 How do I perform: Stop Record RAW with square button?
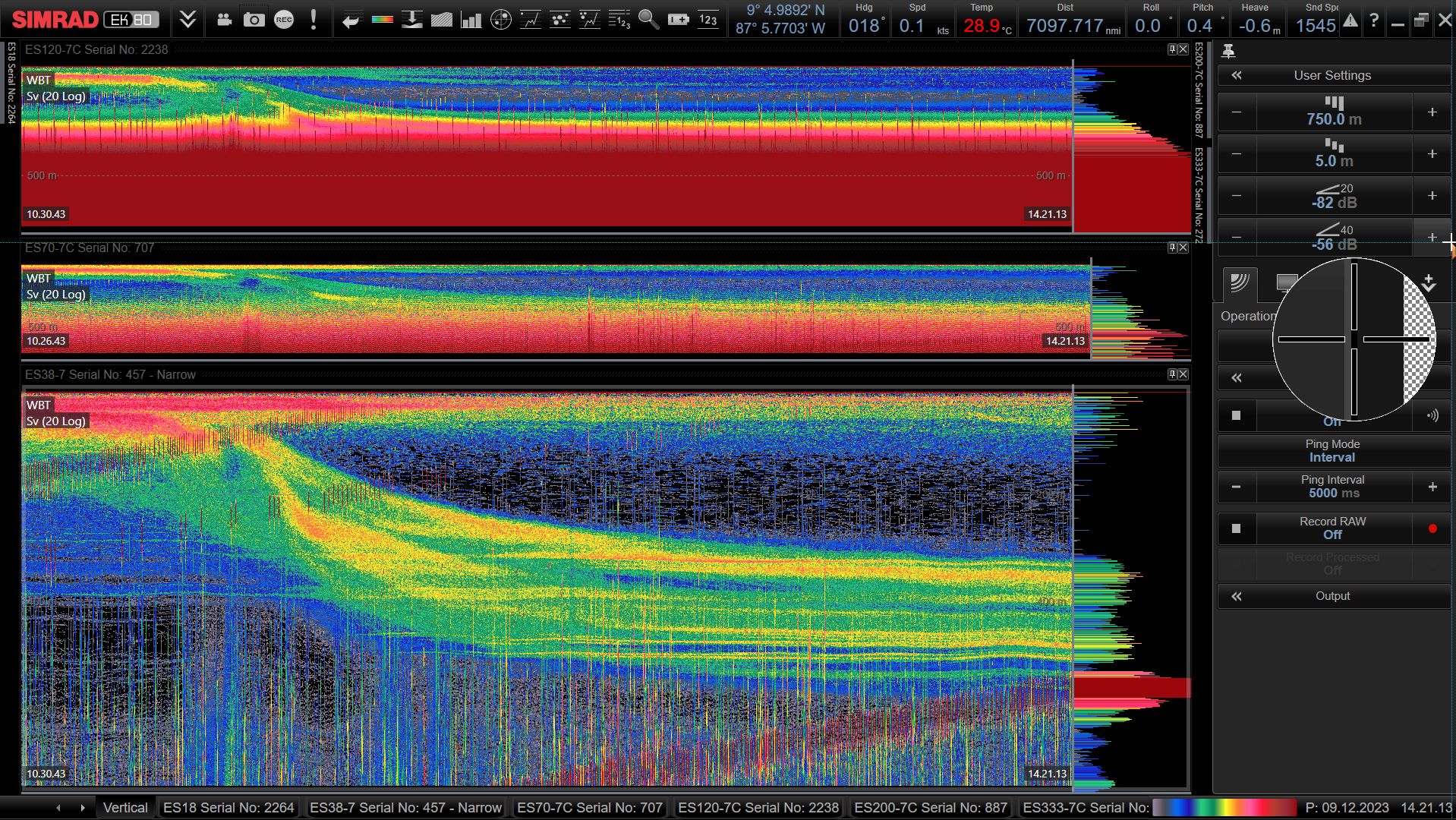click(x=1236, y=528)
